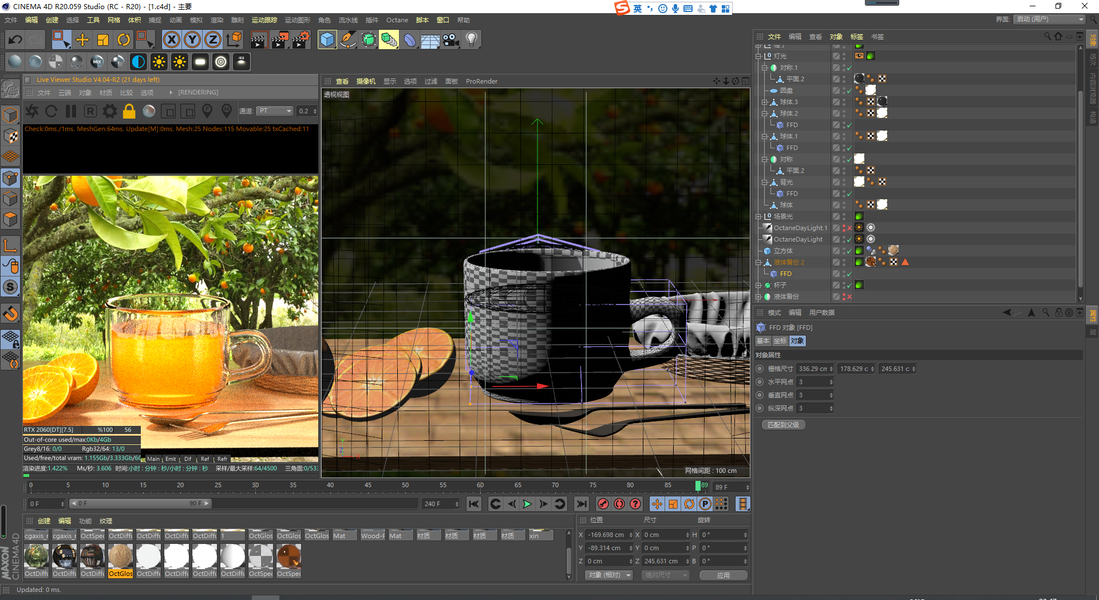Click the 应用 apply button

[723, 575]
